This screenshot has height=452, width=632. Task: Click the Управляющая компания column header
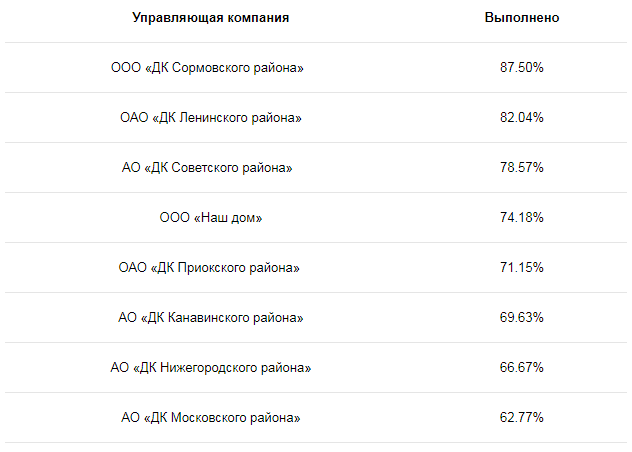coord(210,18)
